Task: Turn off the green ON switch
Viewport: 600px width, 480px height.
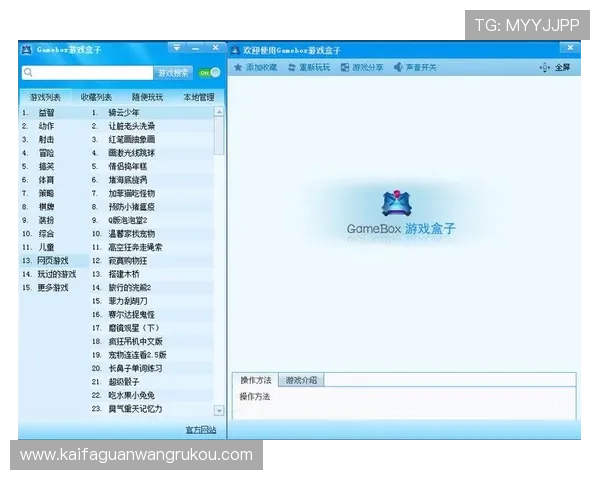Action: [209, 72]
